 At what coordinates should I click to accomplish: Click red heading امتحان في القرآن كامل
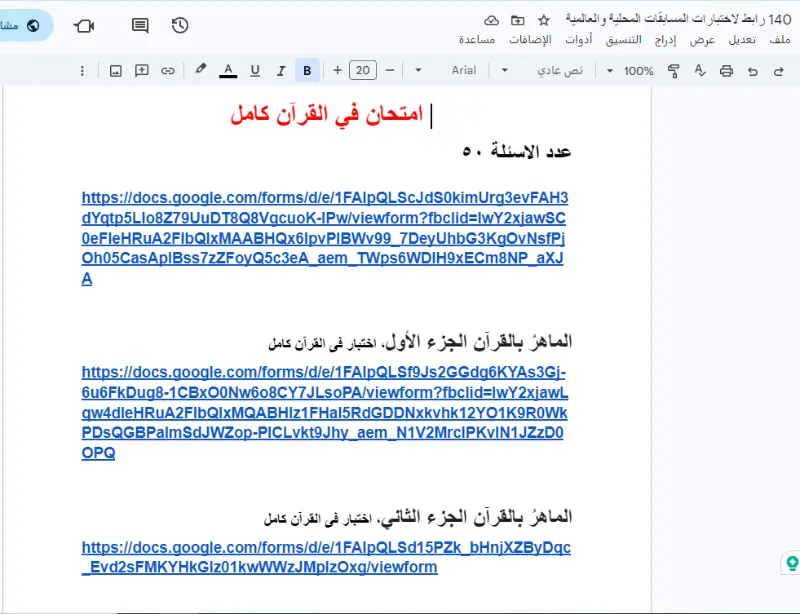coord(327,114)
